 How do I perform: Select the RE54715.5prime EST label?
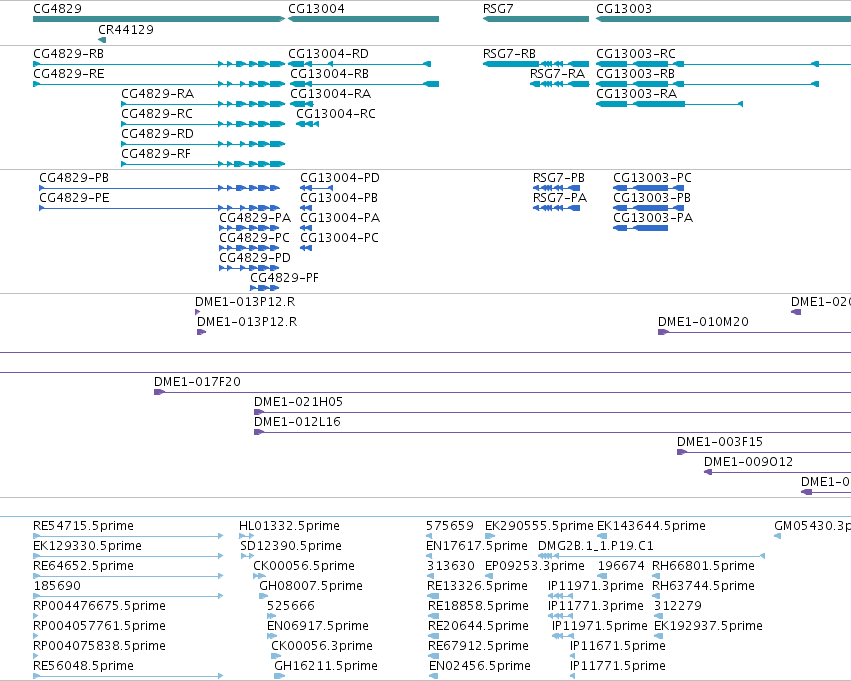click(x=84, y=526)
